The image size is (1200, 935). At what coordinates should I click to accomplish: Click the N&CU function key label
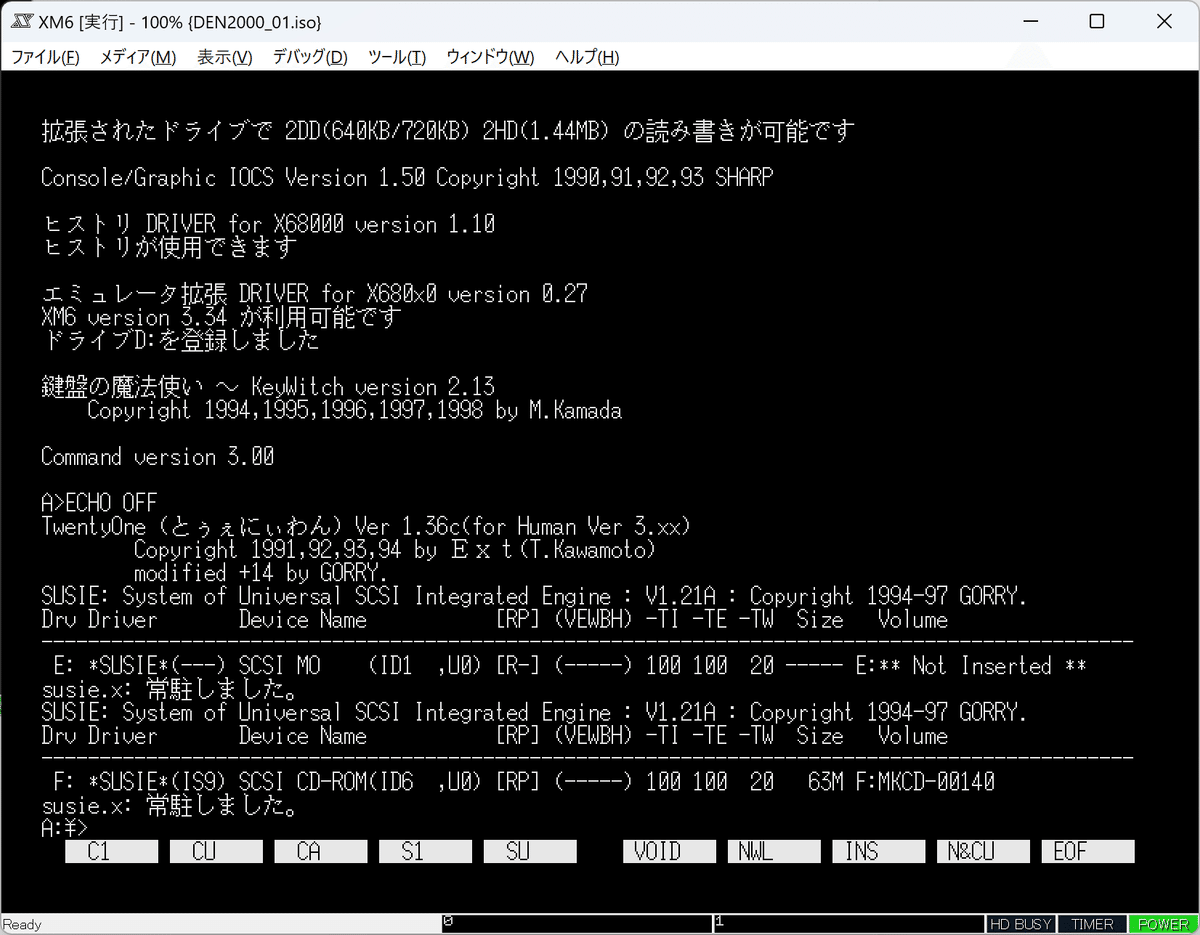click(x=983, y=851)
